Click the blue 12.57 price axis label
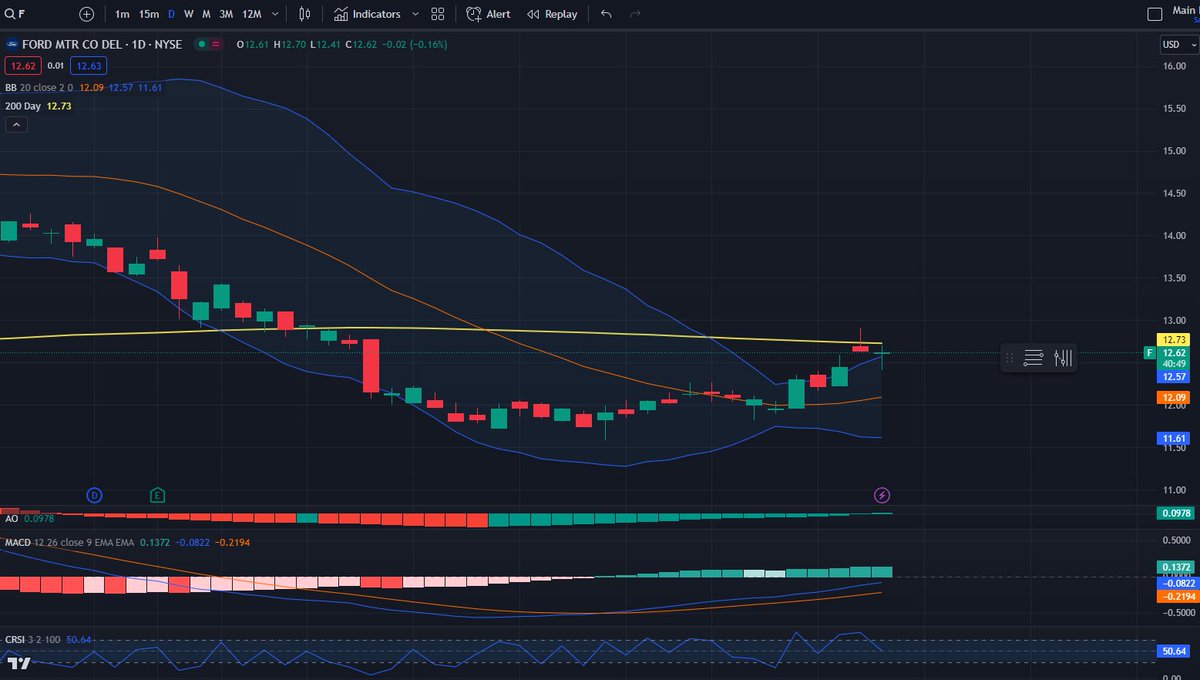Screen dimensions: 1200x680 [x=1176, y=377]
